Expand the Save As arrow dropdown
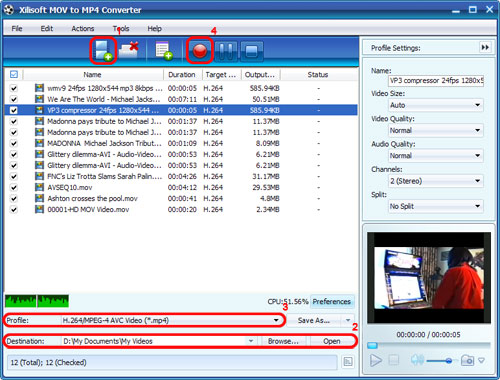 point(348,320)
